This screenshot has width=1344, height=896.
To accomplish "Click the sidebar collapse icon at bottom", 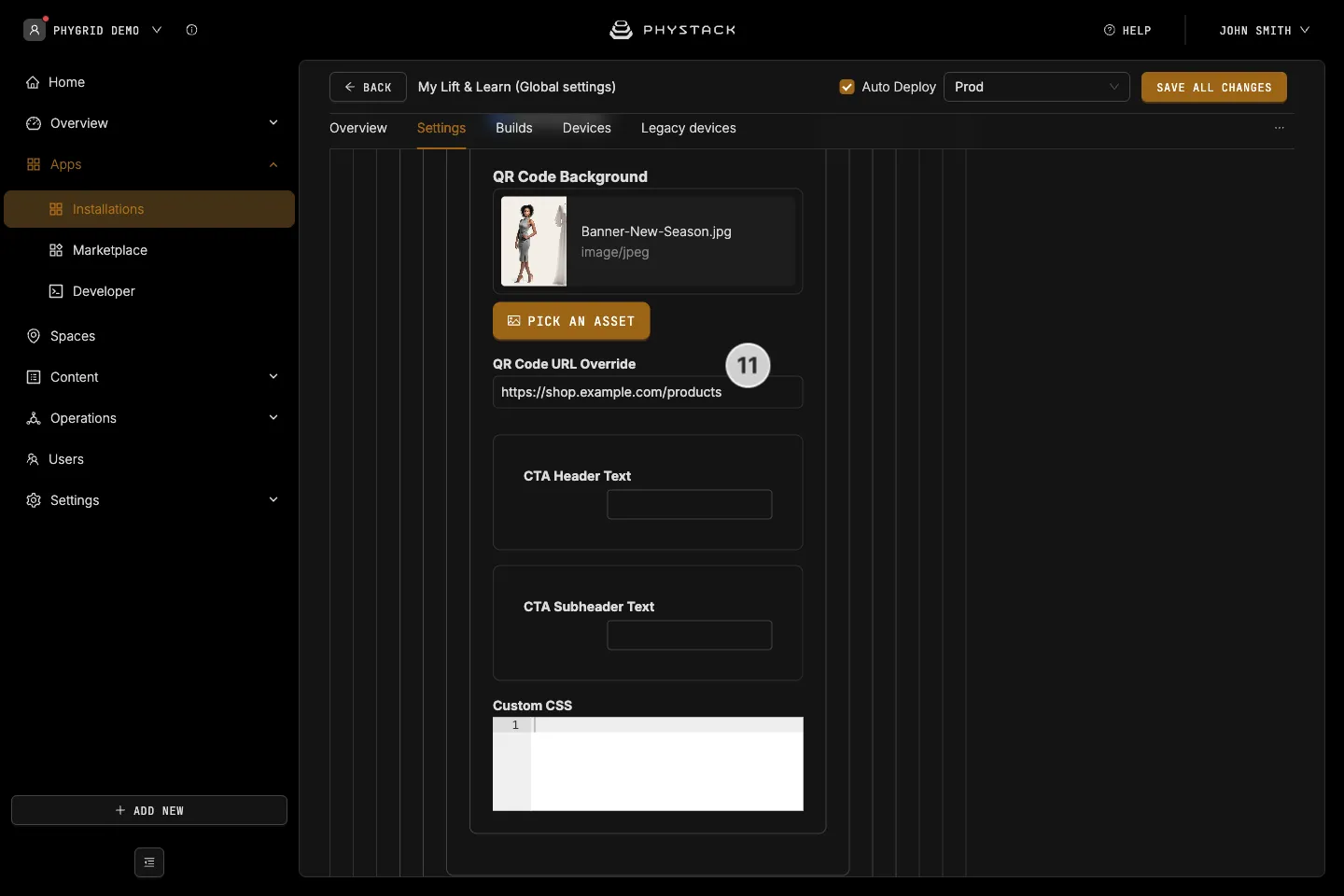I will tap(149, 862).
